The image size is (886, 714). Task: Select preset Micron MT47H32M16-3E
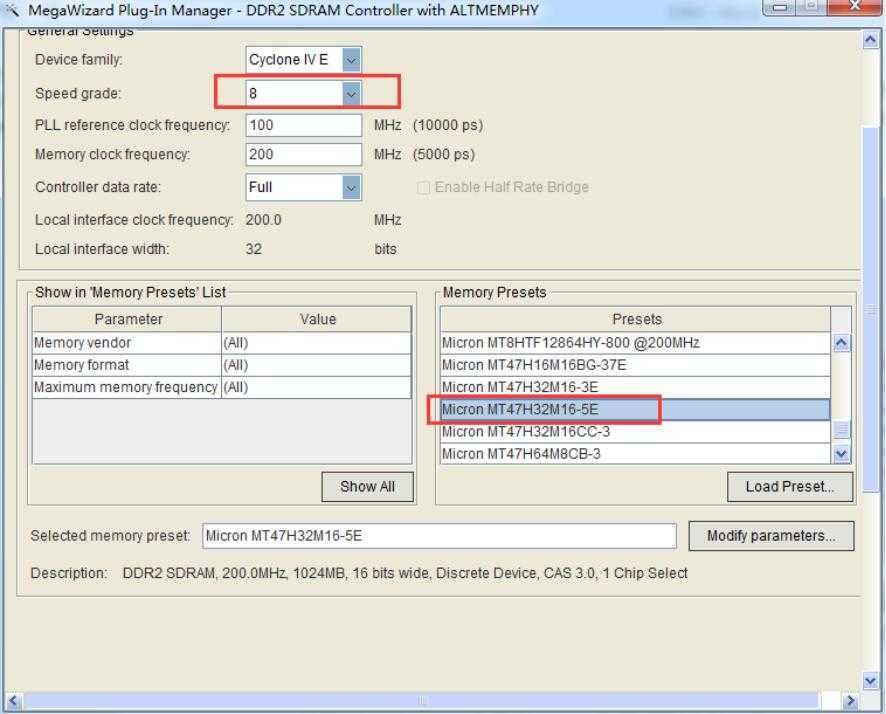[635, 388]
